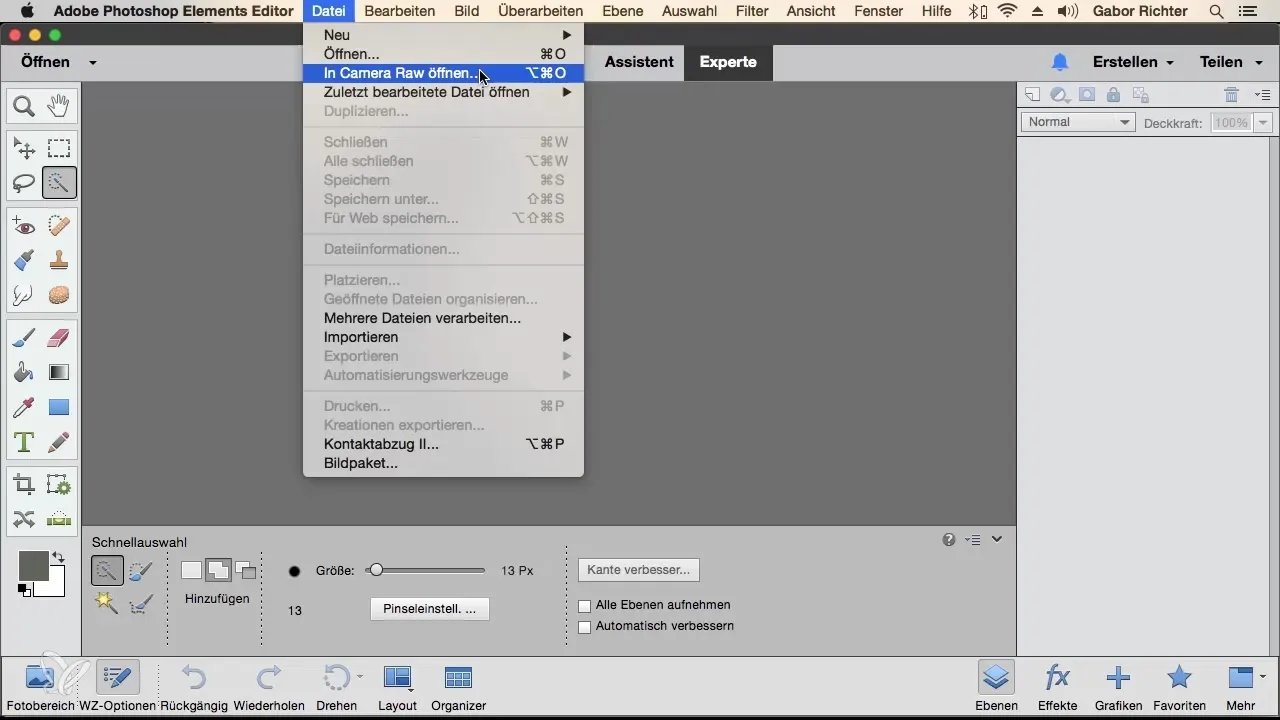The height and width of the screenshot is (720, 1280).
Task: Click Kontaktabzug II... menu item
Action: pos(443,444)
